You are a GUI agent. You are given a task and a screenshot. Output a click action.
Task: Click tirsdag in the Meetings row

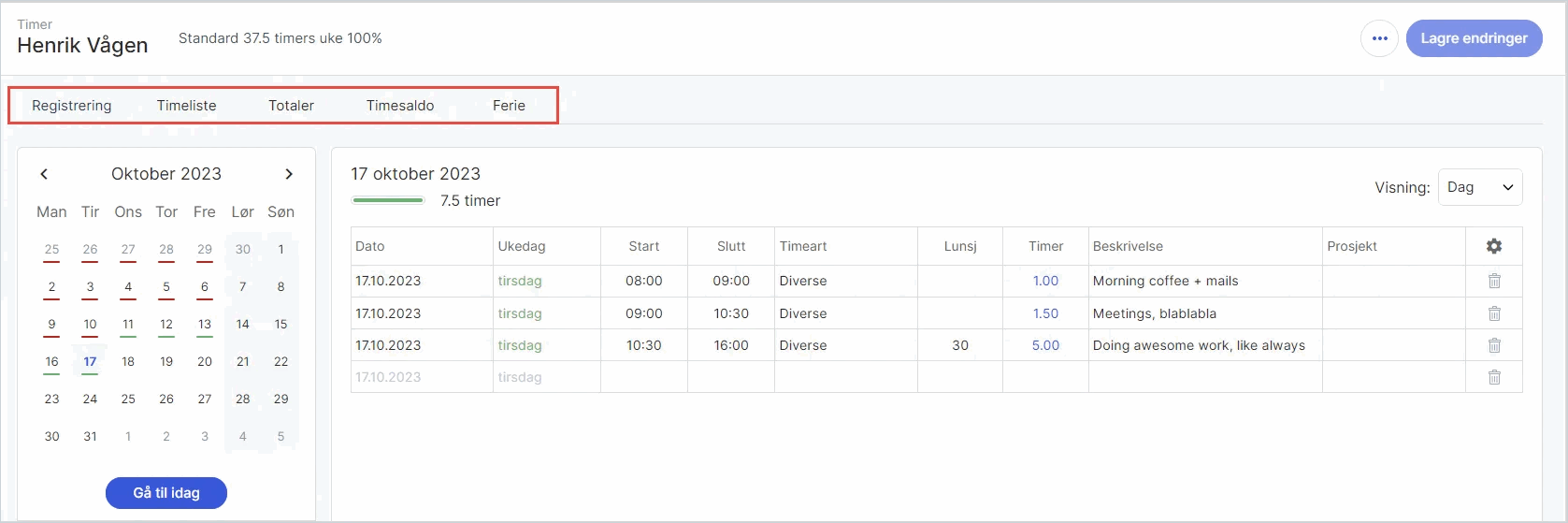click(520, 313)
